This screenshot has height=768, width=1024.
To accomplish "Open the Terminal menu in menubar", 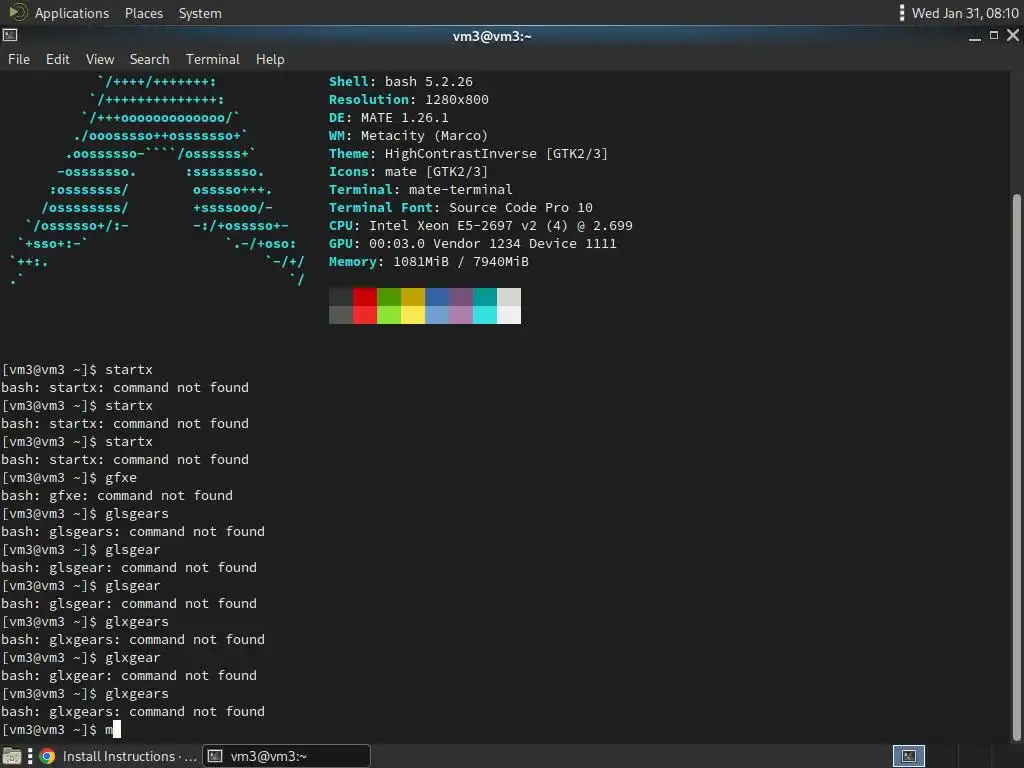I will tap(213, 59).
